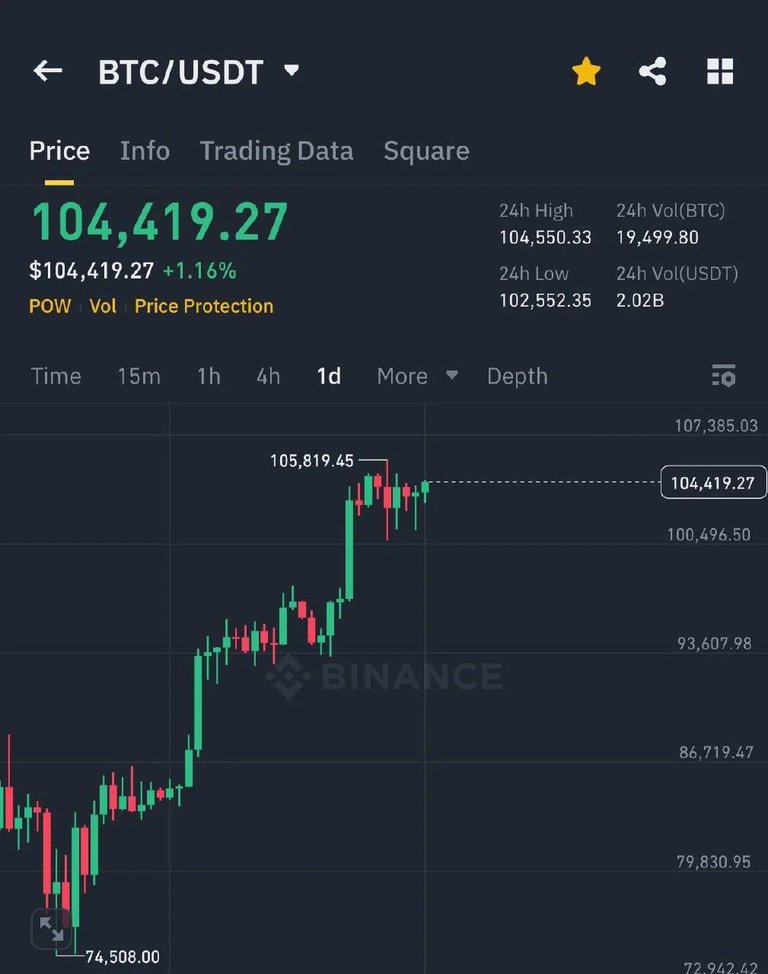Open the More timeframes dropdown
Viewport: 768px width, 974px height.
(x=417, y=376)
